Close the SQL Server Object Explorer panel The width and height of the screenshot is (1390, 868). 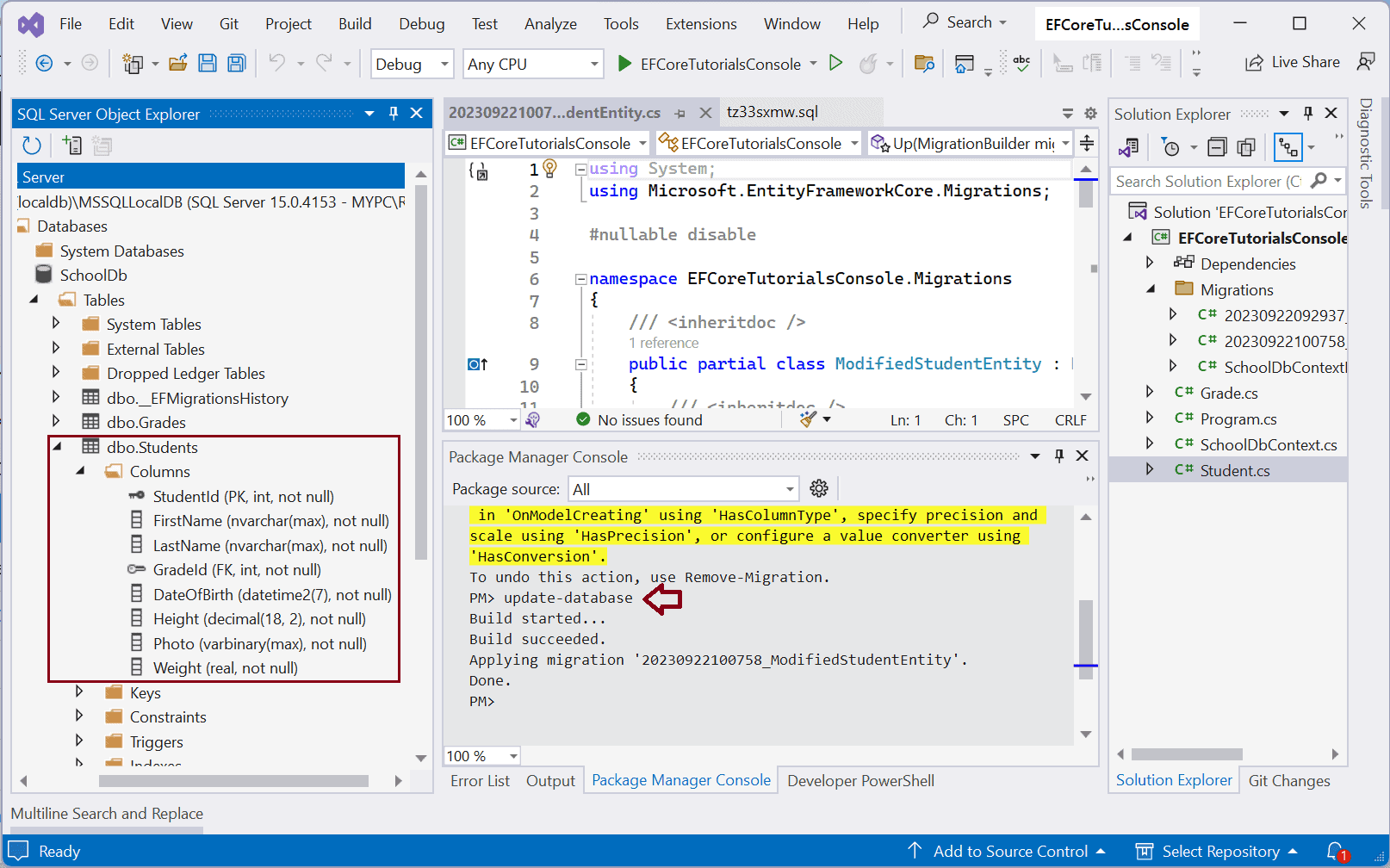tap(417, 114)
